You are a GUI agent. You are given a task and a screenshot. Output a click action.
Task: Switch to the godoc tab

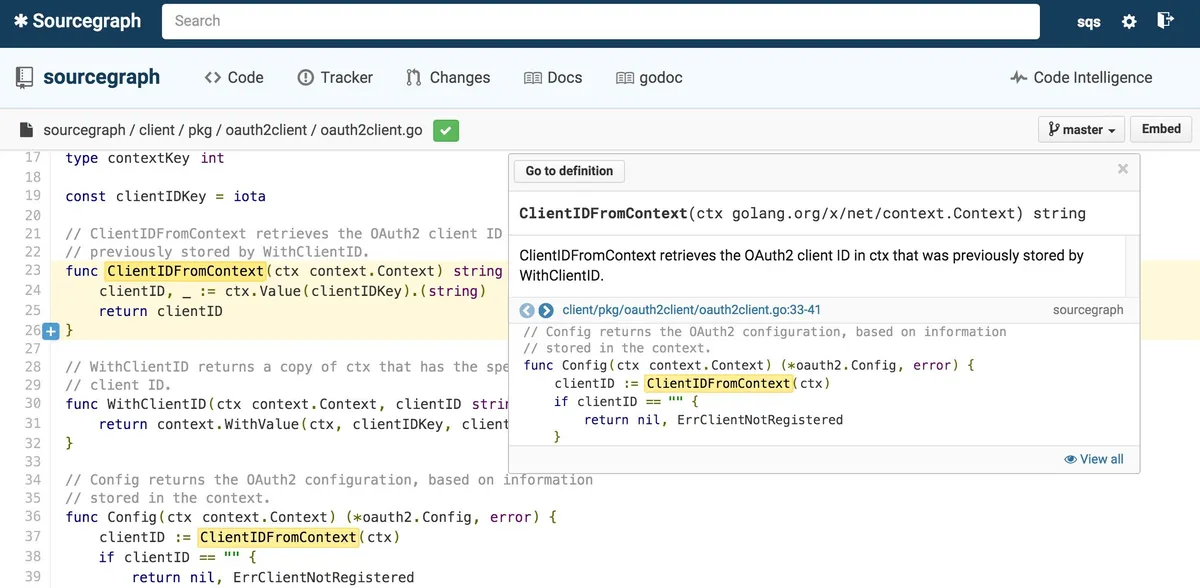649,77
